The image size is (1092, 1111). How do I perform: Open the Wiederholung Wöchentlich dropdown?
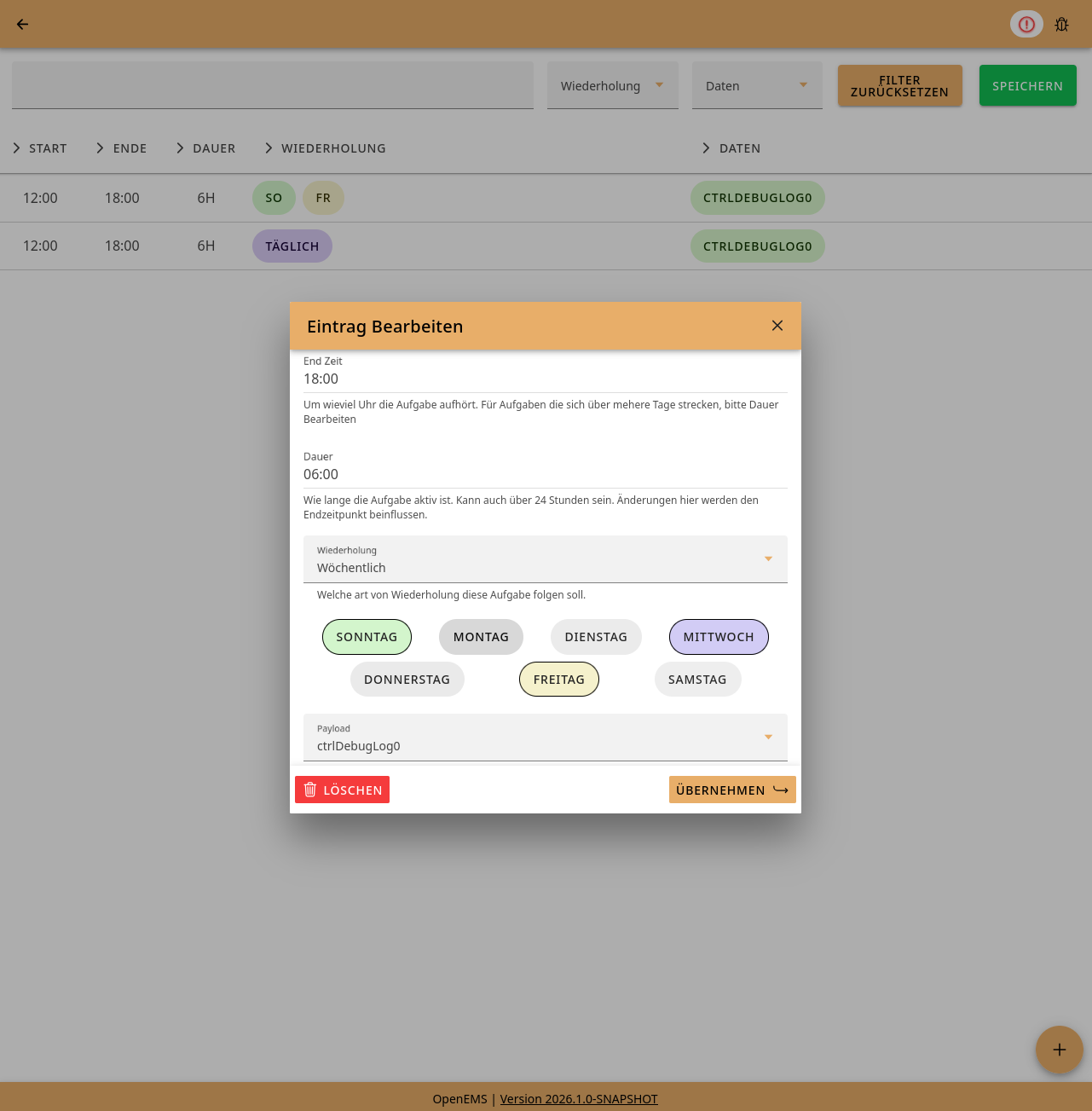pyautogui.click(x=545, y=559)
